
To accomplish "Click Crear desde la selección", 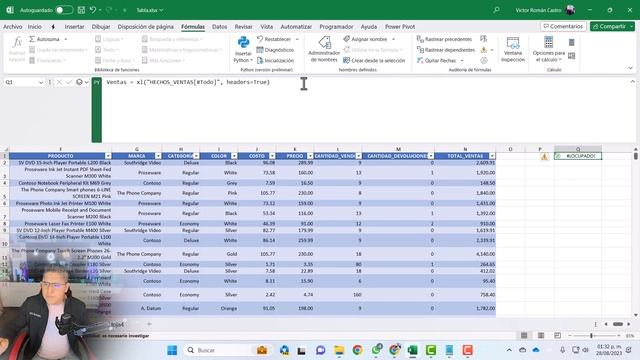I will [374, 60].
